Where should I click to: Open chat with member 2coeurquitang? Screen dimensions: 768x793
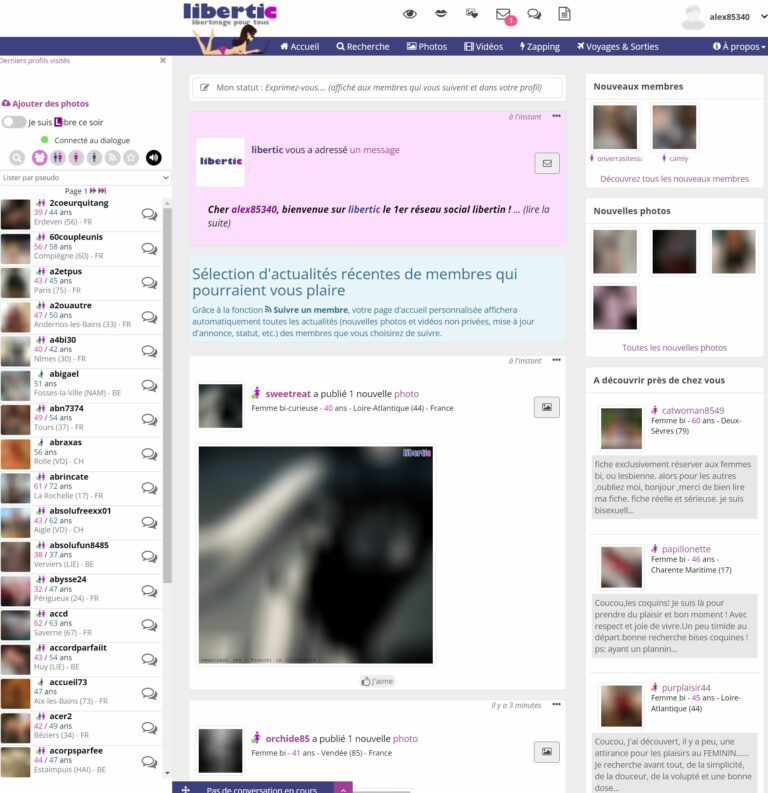[149, 214]
